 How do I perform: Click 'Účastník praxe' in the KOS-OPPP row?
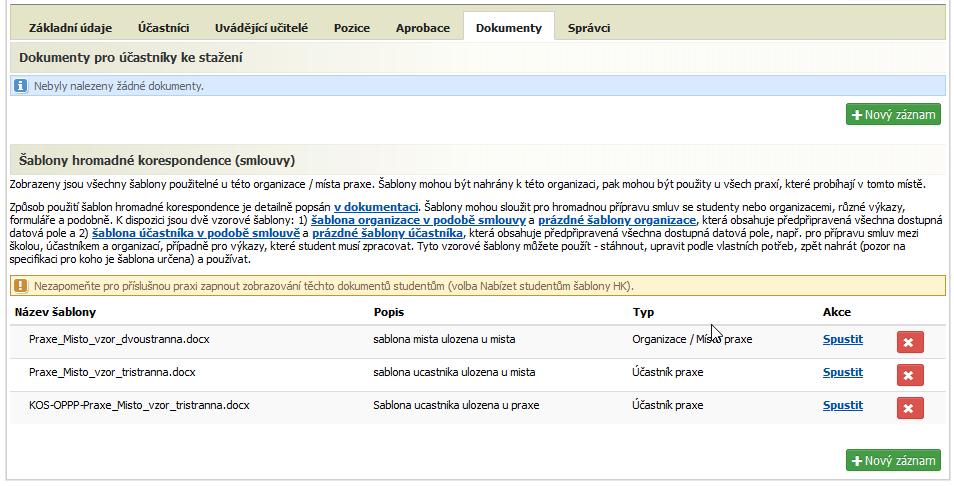coord(667,405)
